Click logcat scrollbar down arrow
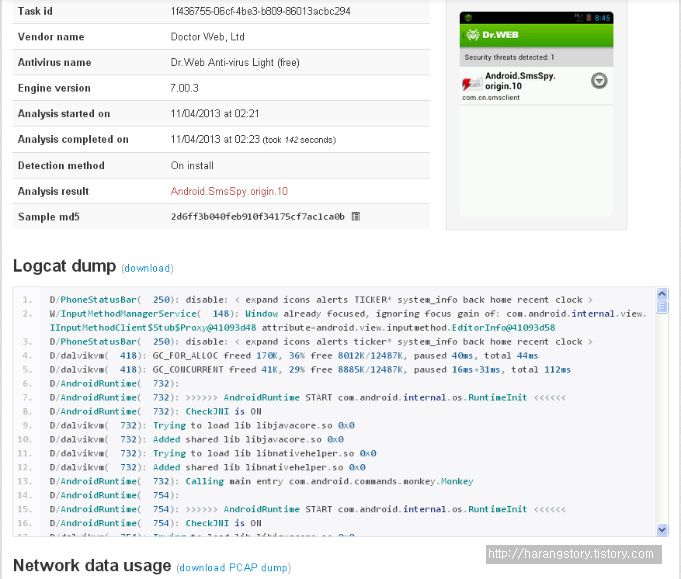Viewport: 681px width, 579px height. 662,529
